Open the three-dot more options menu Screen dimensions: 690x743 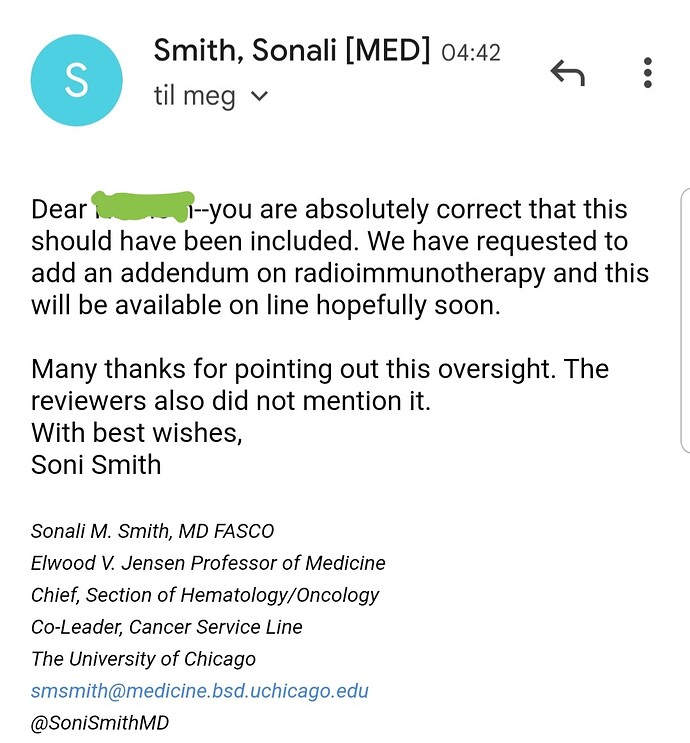(648, 72)
